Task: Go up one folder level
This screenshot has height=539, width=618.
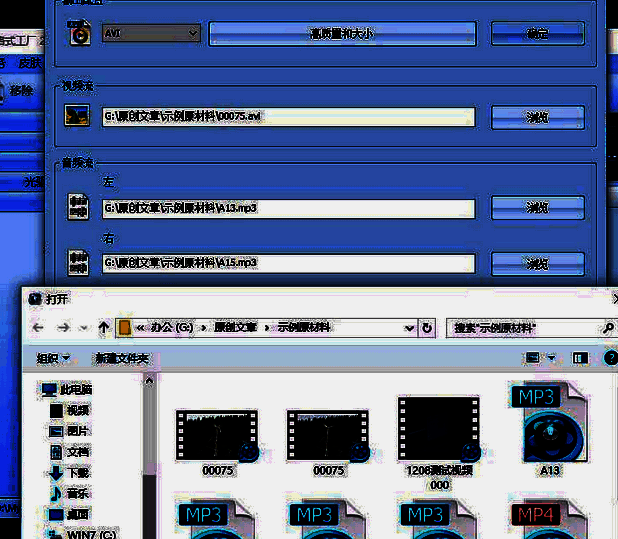Action: [103, 328]
